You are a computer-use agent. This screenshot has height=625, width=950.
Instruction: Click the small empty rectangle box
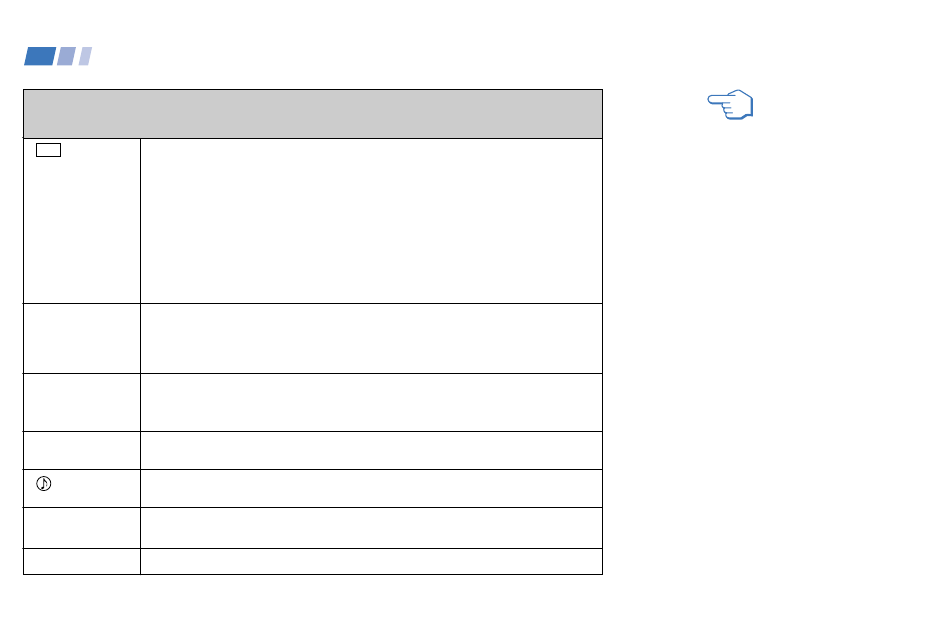tap(48, 150)
